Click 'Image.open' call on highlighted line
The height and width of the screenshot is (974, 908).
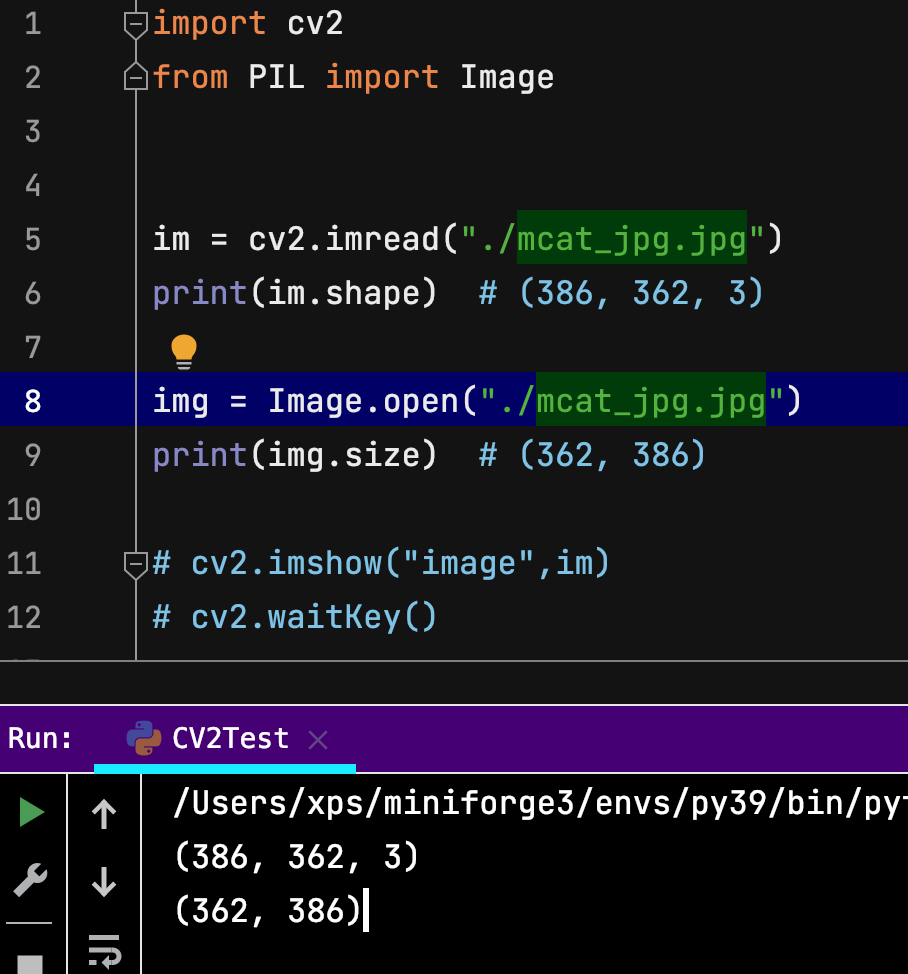(x=364, y=401)
